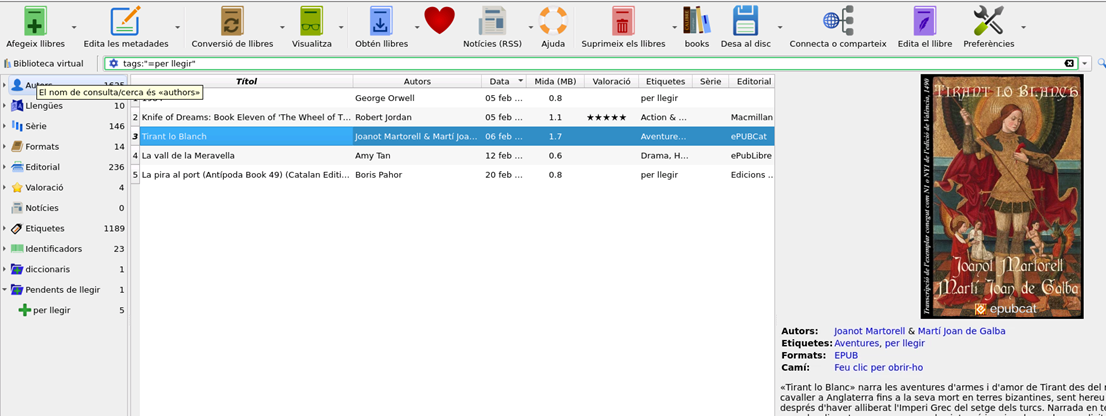The image size is (1106, 416).
Task: Sort by the Autors column header
Action: click(x=417, y=81)
